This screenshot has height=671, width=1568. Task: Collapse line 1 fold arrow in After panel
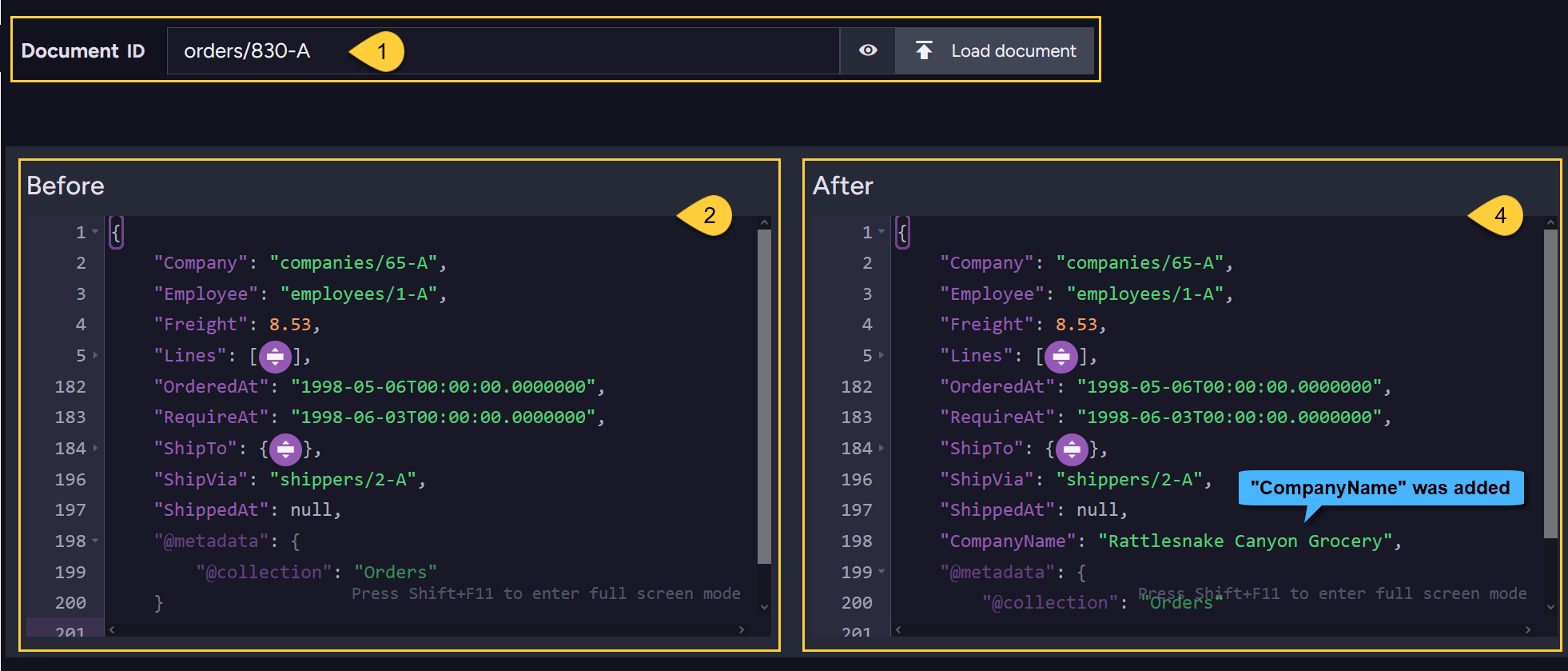coord(882,232)
